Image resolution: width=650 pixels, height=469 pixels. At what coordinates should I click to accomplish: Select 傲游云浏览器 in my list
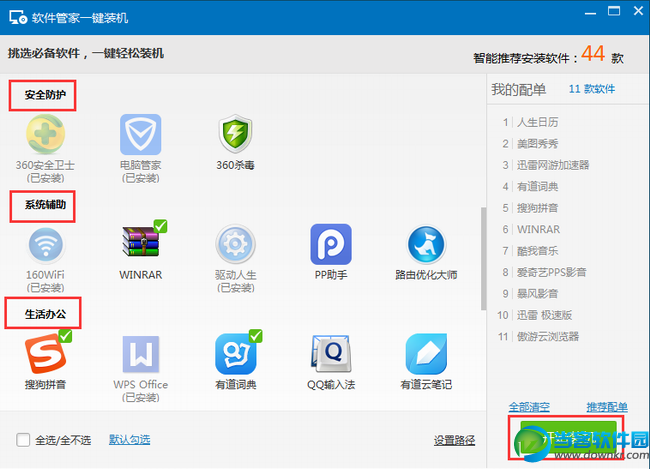[x=548, y=336]
